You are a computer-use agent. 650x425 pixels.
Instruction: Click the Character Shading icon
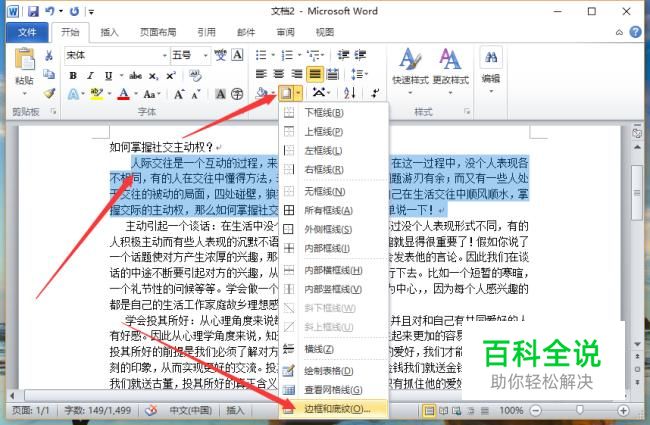click(x=221, y=94)
